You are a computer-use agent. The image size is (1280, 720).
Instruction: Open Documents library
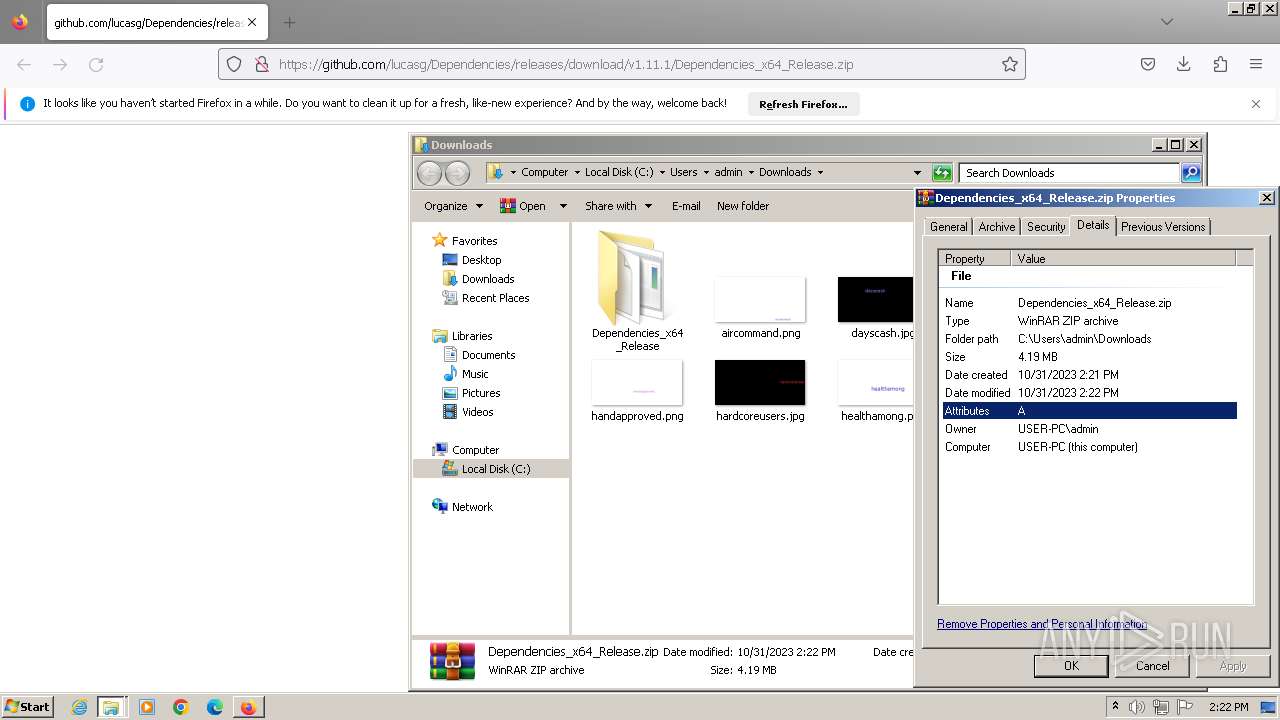point(488,355)
